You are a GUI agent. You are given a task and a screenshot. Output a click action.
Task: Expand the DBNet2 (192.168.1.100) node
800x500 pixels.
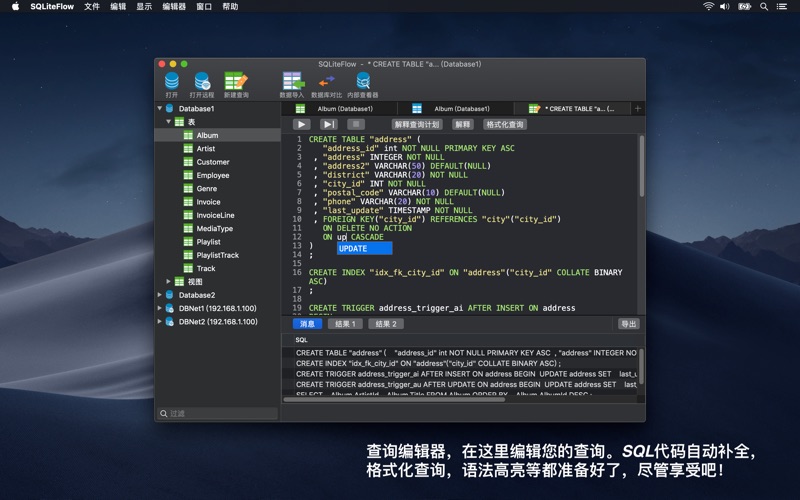pyautogui.click(x=160, y=321)
